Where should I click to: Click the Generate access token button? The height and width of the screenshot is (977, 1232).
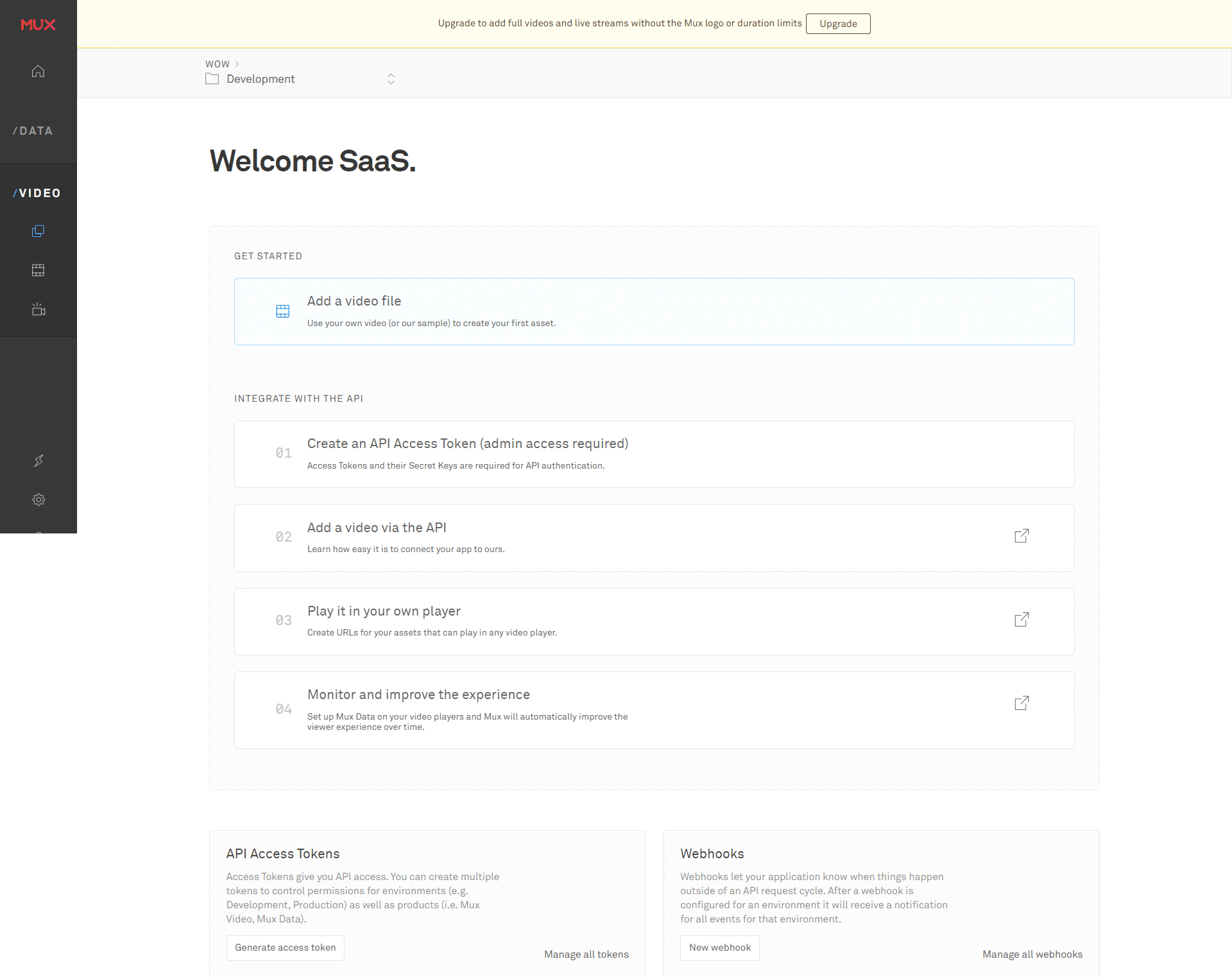point(285,947)
